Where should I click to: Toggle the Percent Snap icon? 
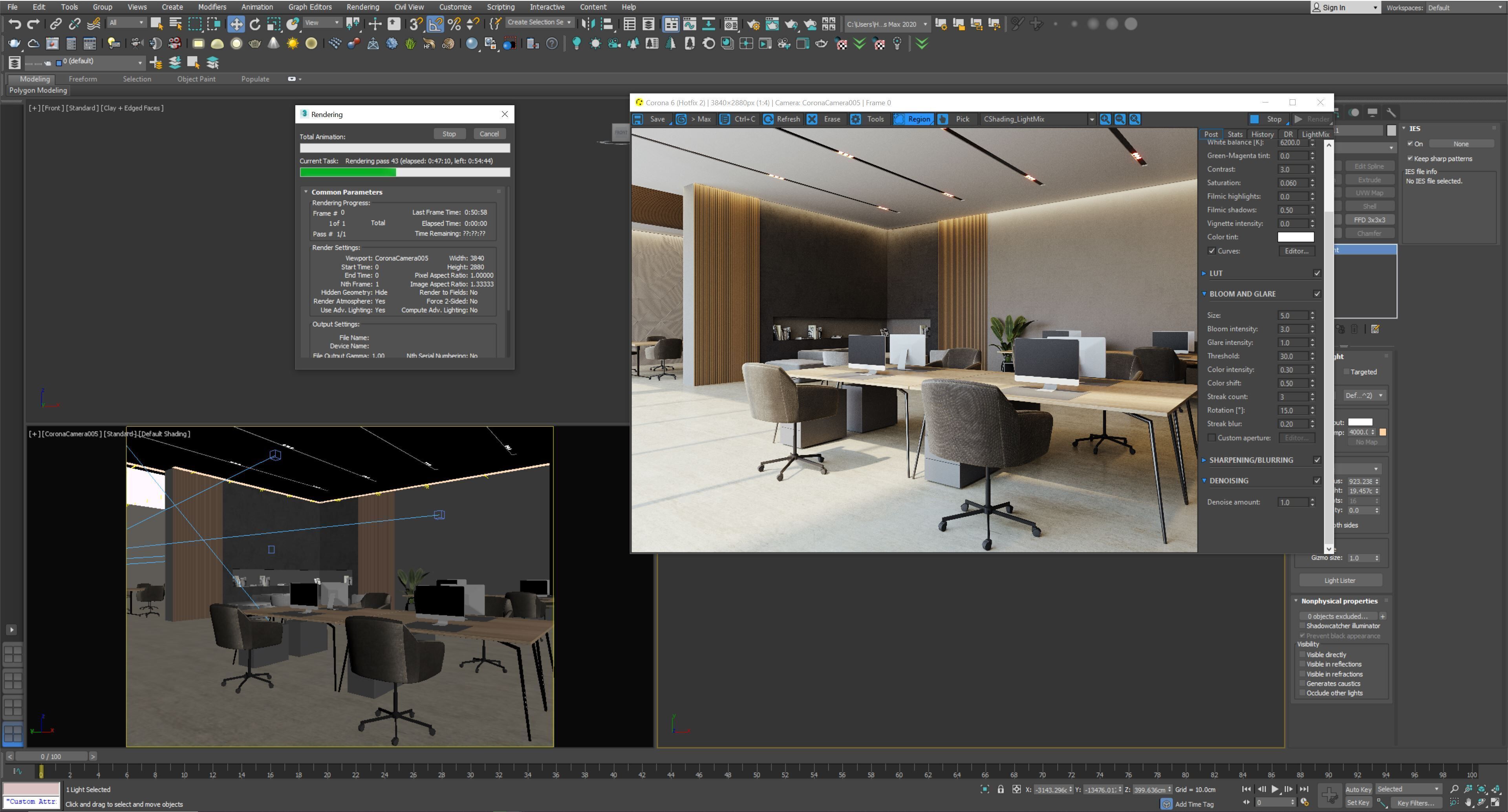454,24
